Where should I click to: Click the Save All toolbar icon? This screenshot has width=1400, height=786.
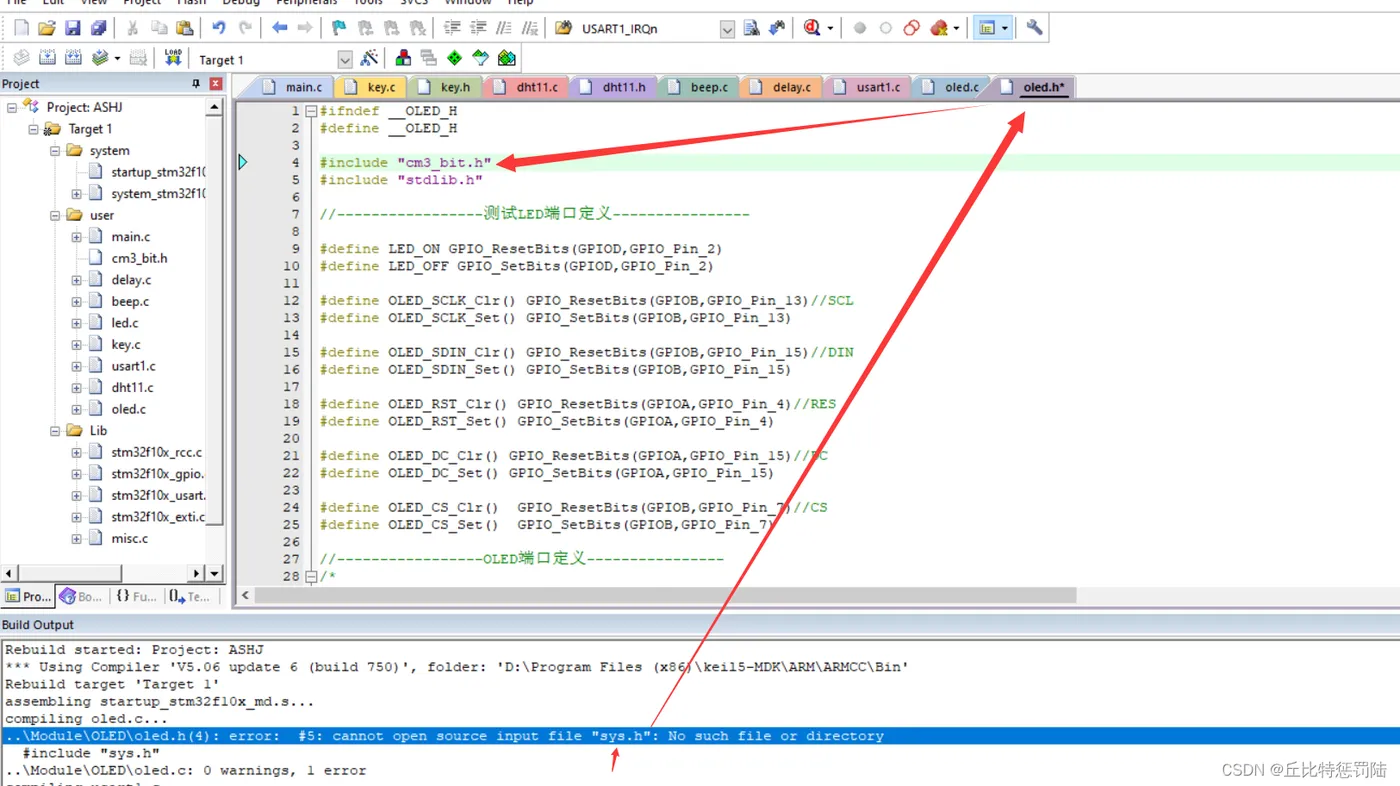pos(98,29)
